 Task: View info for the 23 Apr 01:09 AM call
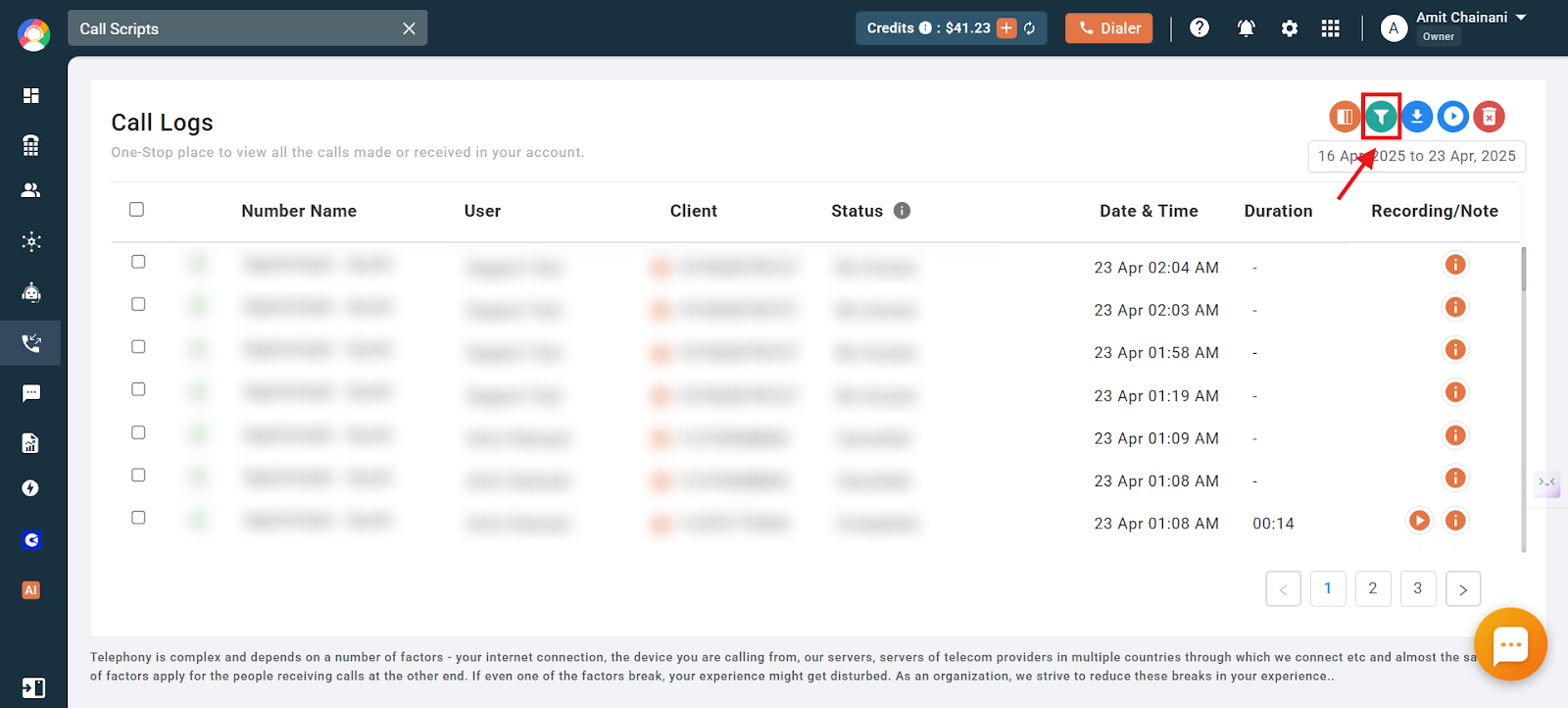(1455, 435)
